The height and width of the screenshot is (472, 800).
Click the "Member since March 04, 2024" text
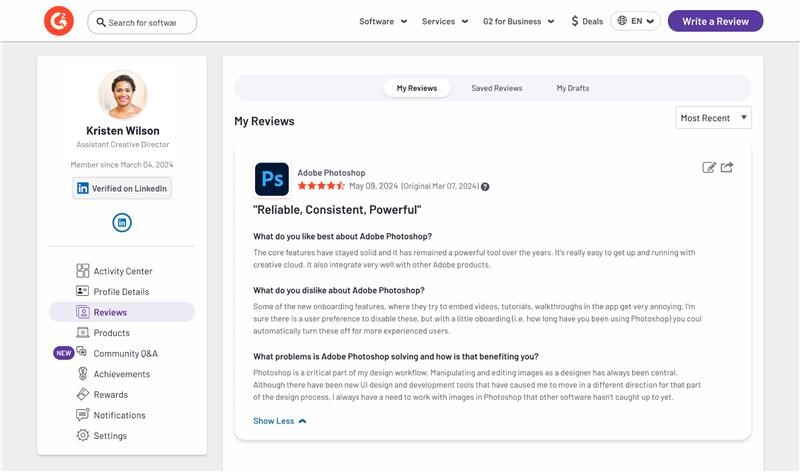tap(122, 164)
